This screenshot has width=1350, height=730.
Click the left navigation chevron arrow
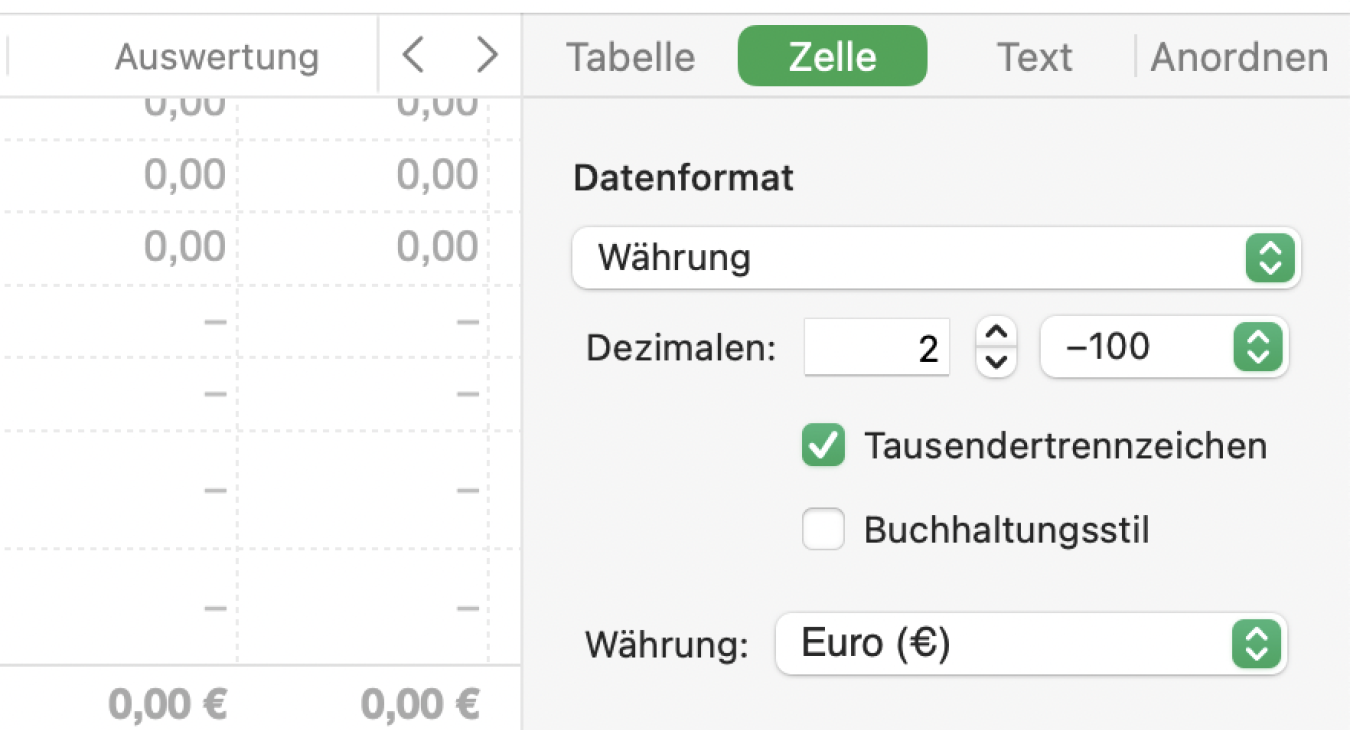tap(415, 55)
